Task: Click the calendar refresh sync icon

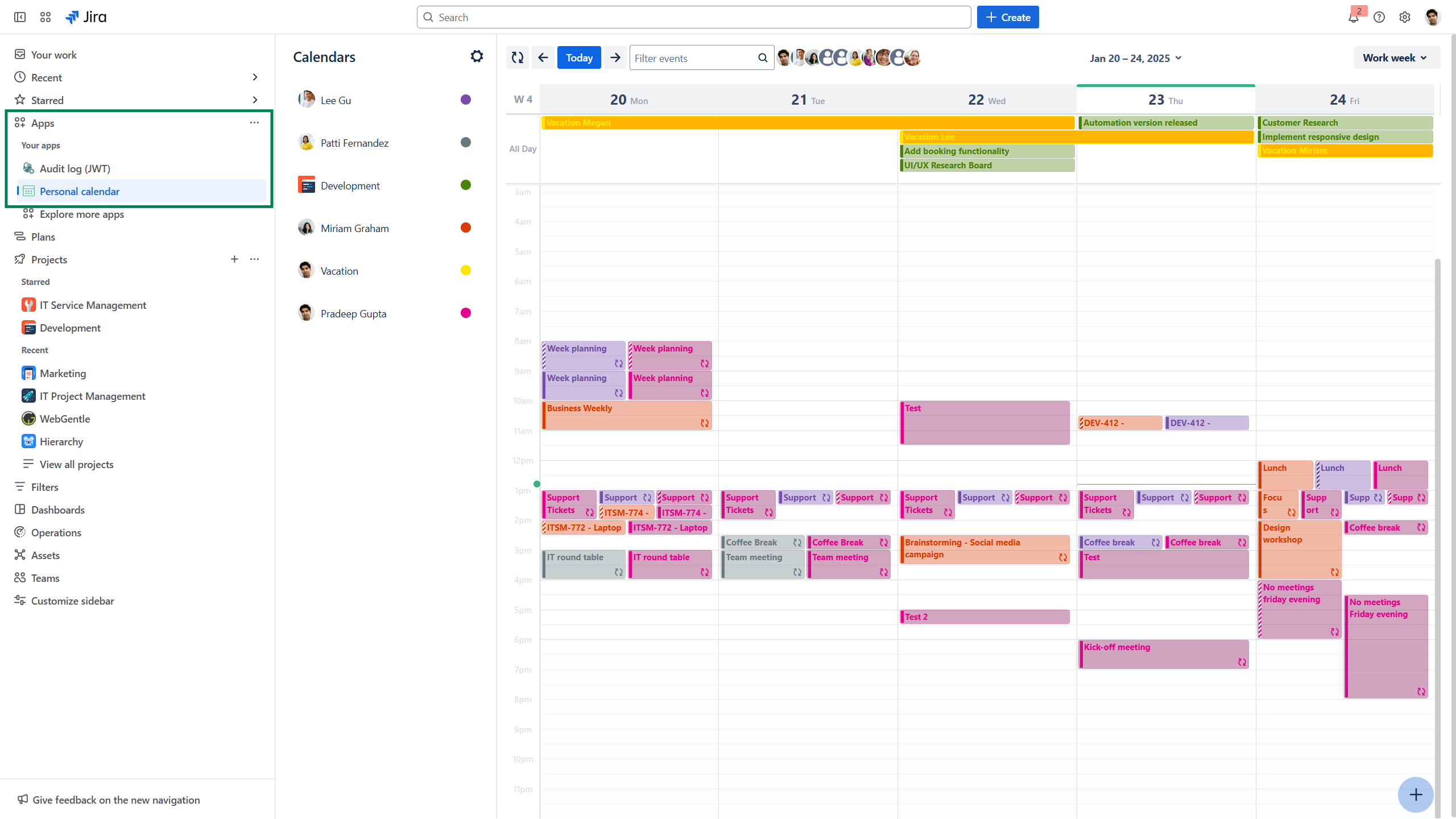Action: pyautogui.click(x=517, y=57)
